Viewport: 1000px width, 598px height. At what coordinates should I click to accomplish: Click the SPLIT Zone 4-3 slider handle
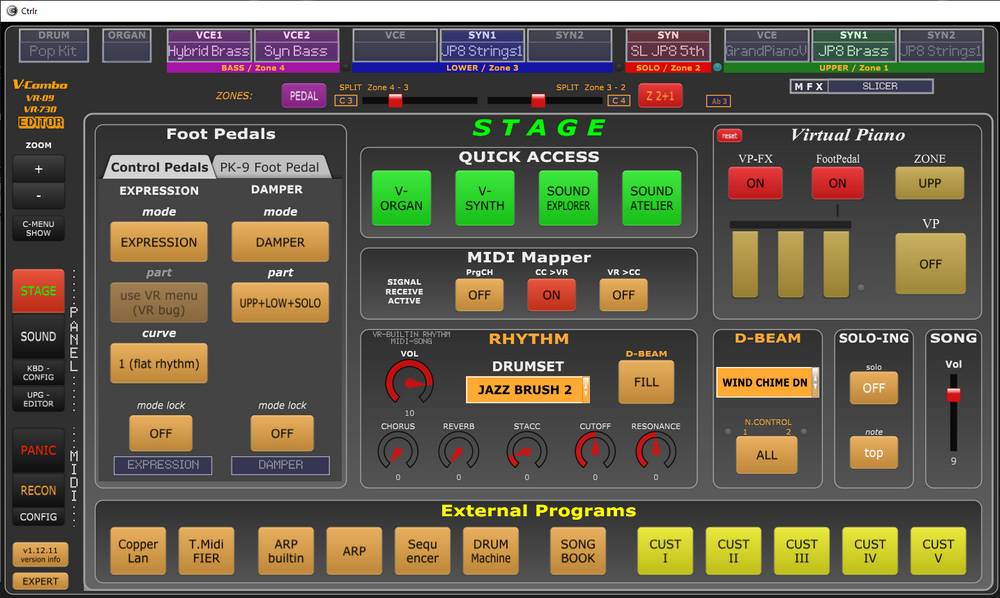coord(395,100)
